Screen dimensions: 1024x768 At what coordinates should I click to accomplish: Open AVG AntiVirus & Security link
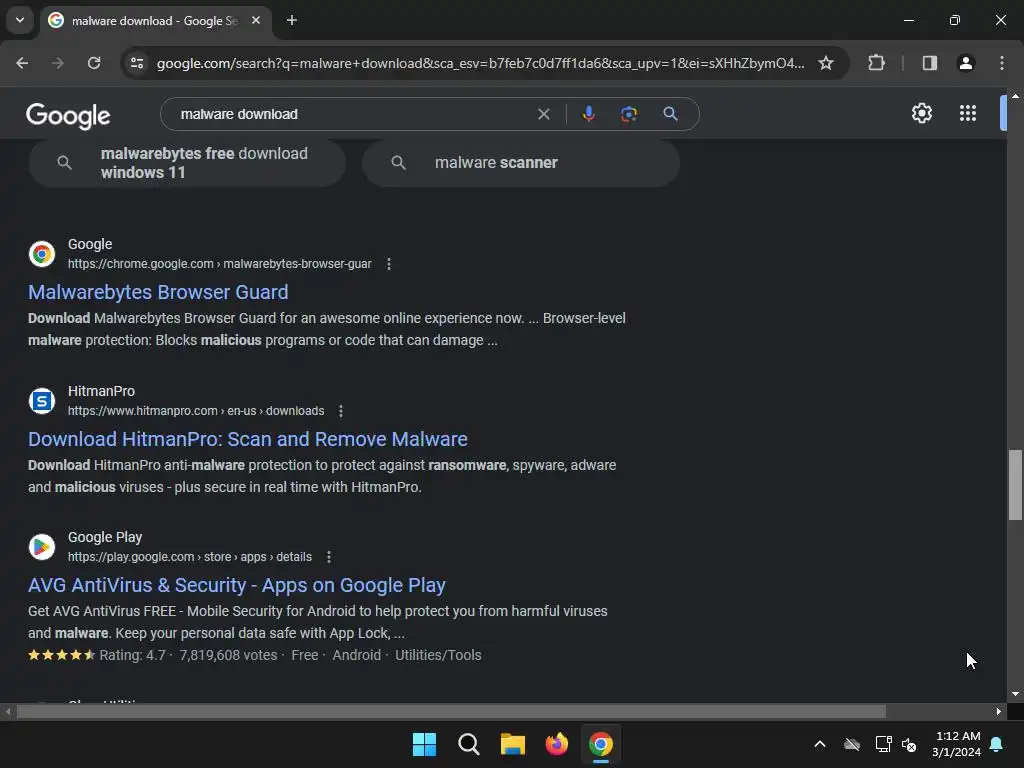236,585
